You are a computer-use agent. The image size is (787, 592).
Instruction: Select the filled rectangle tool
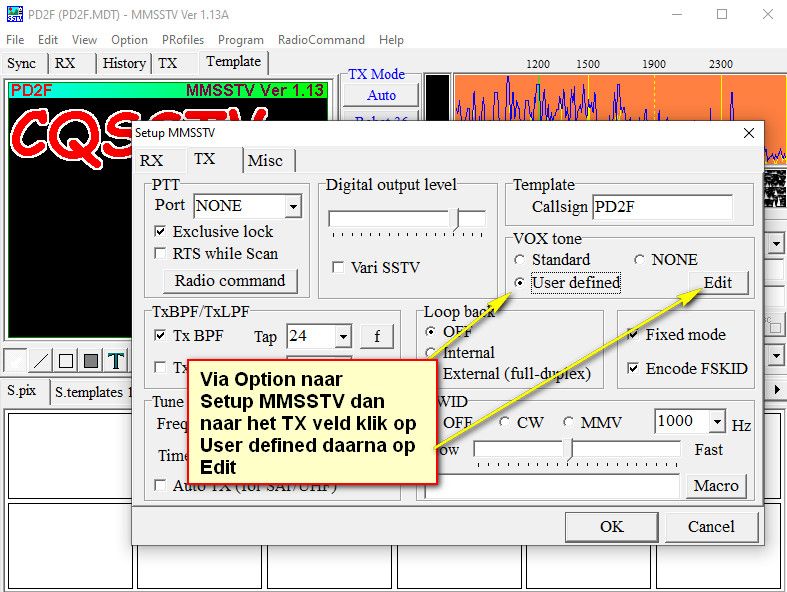tap(91, 361)
